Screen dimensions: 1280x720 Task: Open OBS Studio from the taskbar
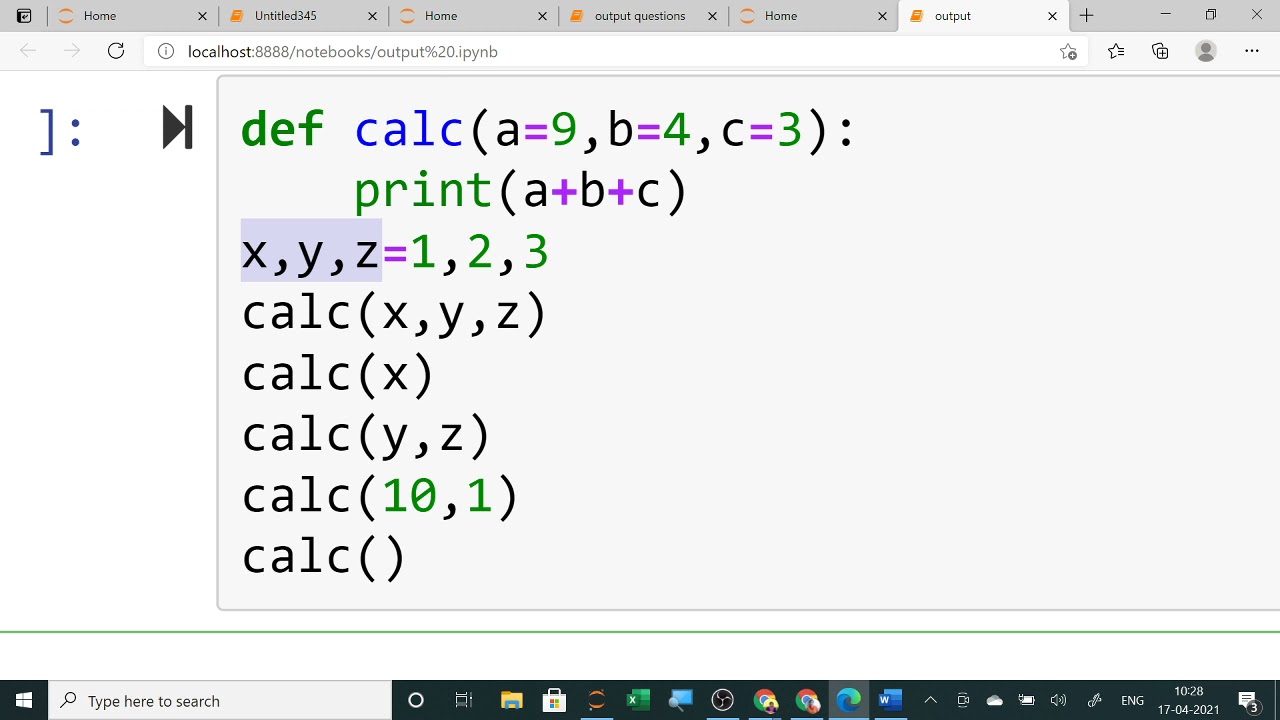(722, 700)
